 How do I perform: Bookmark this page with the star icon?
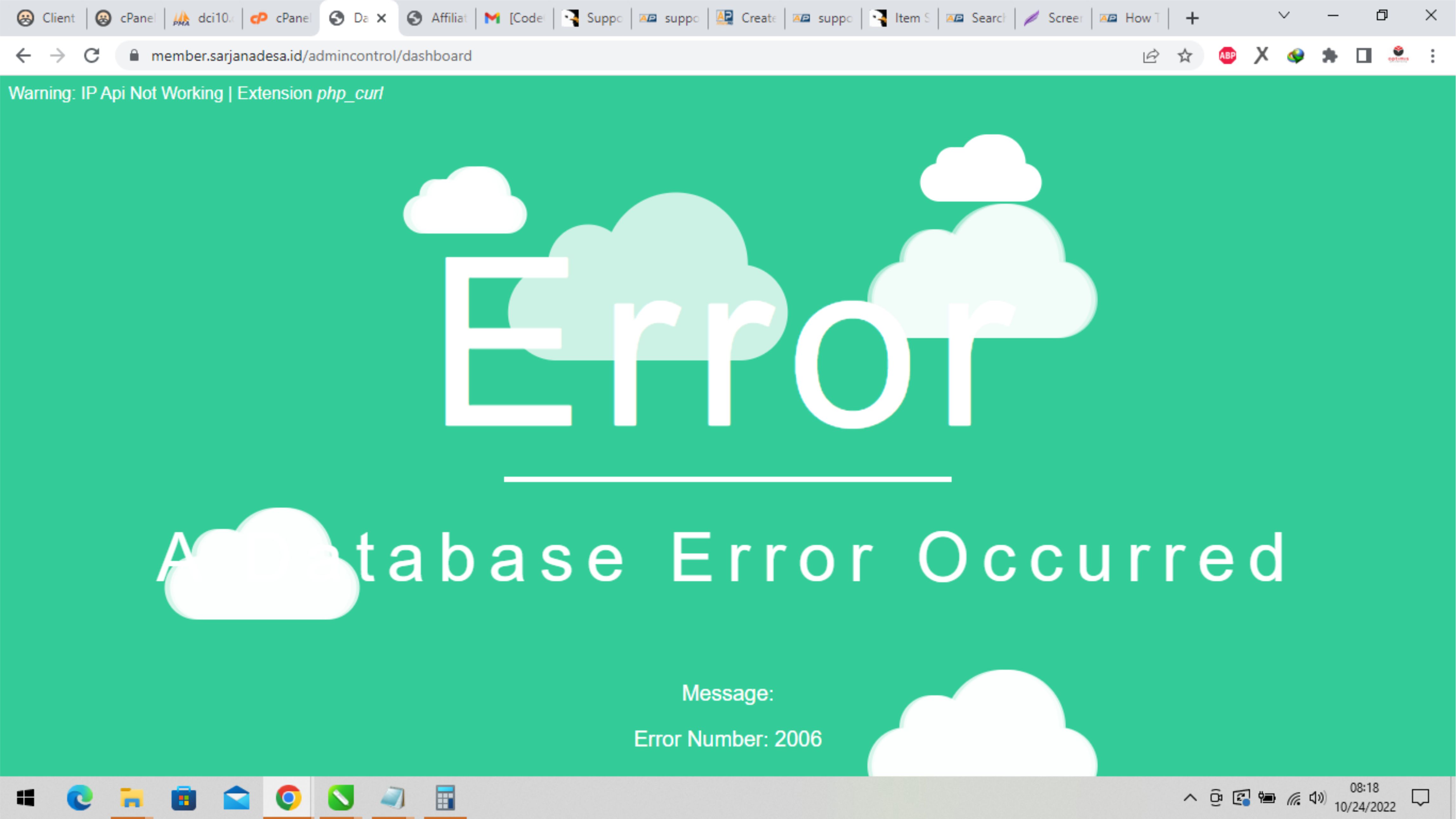coord(1185,56)
